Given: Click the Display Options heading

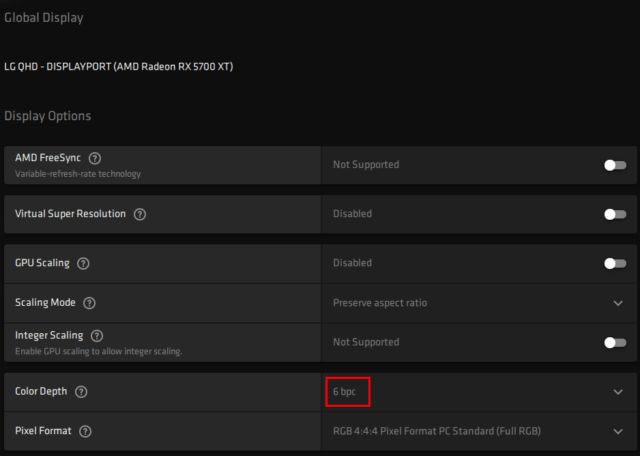Looking at the screenshot, I should 48,116.
